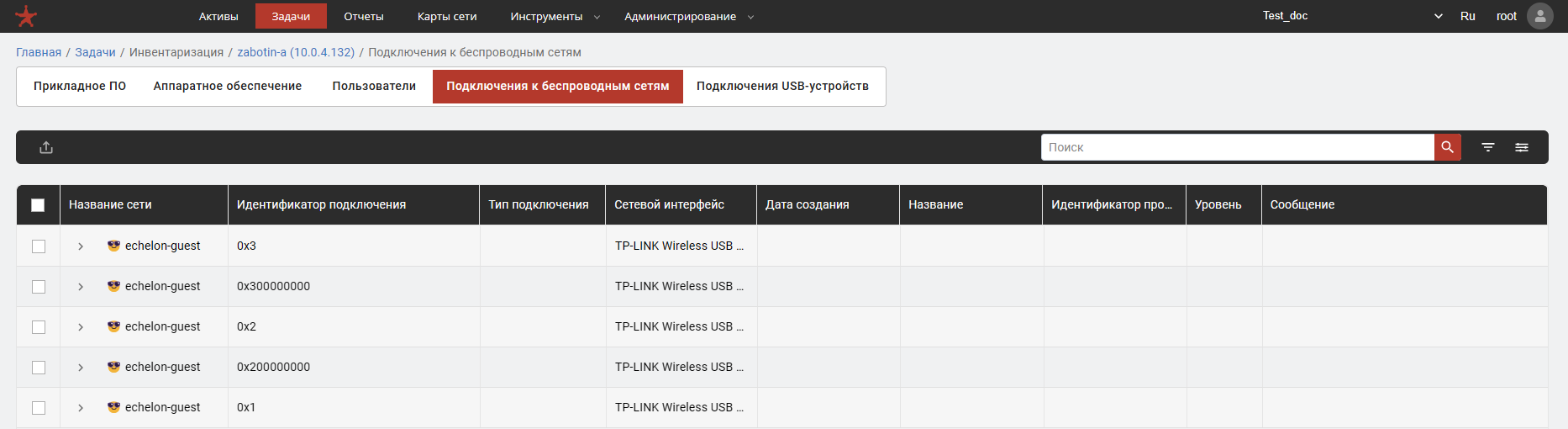Open the Администрирование menu
The width and height of the screenshot is (1568, 429).
(x=688, y=16)
